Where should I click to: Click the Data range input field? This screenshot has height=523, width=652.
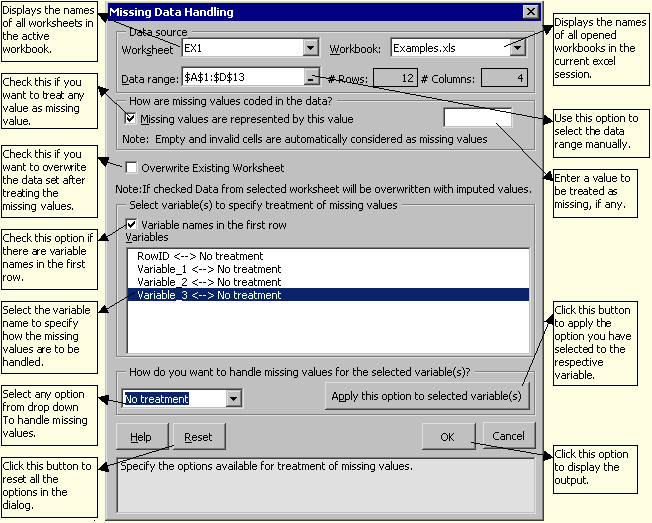click(240, 78)
